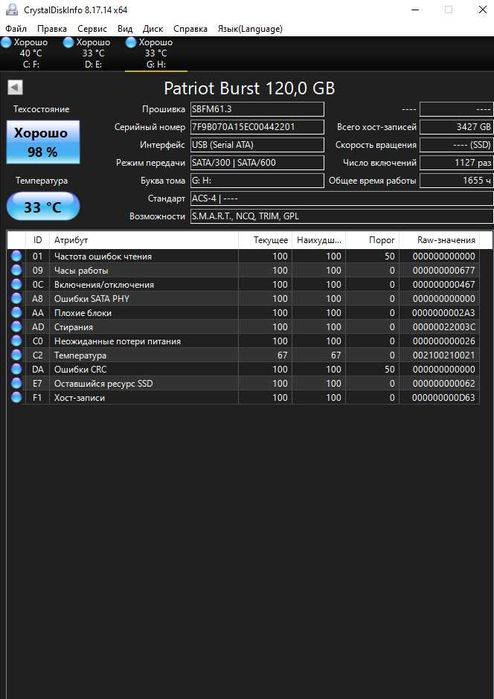Select Оставшийся ресурс SSD attribute name
Viewport: 494px width, 699px height.
coord(103,384)
